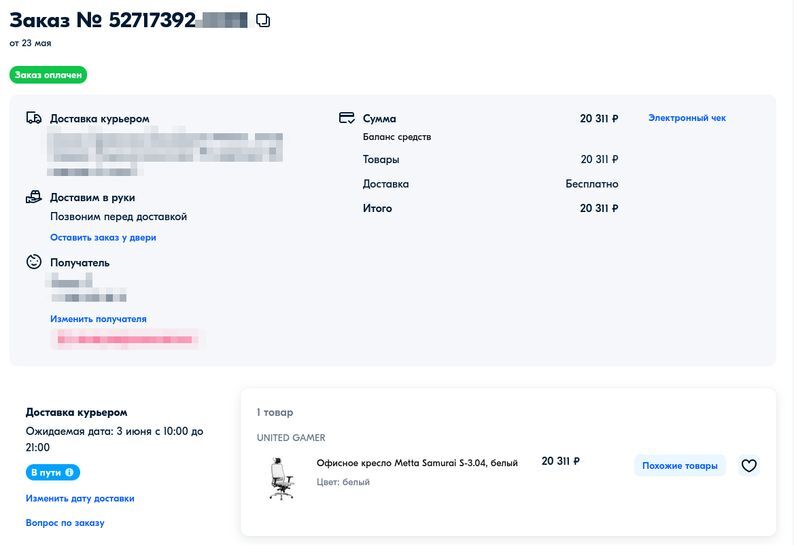Click the Итого total amount 20 311 ₽
Screen dimensions: 794x545
[599, 208]
